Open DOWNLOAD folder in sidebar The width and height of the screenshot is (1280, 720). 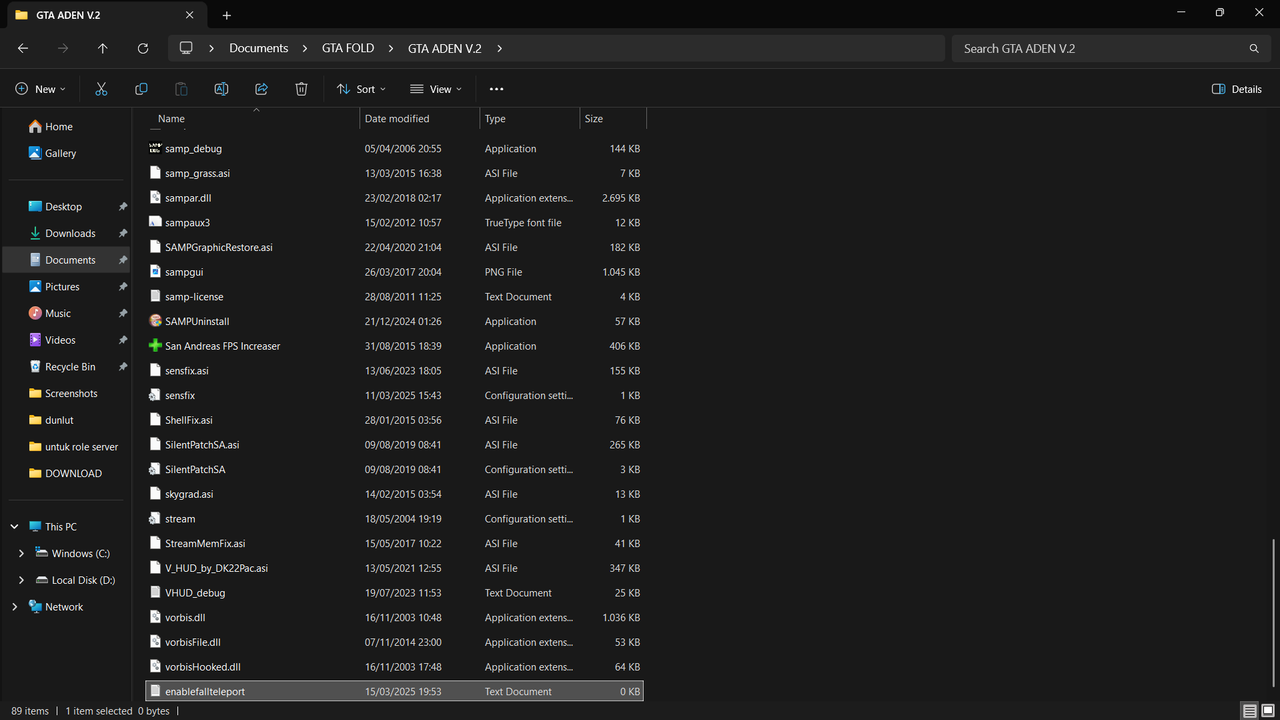coord(67,473)
